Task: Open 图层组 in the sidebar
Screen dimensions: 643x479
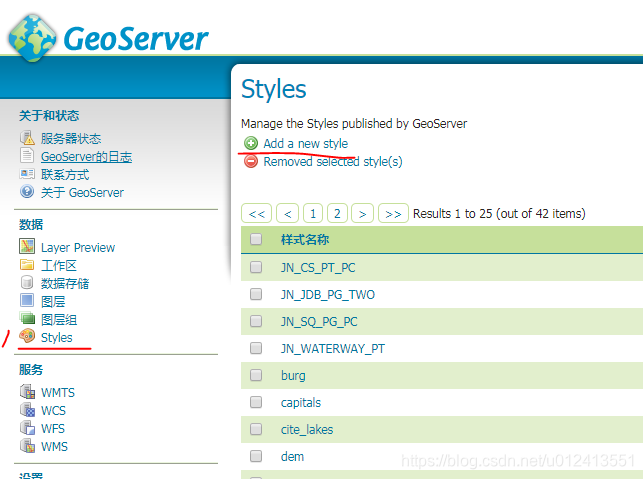Action: (59, 319)
